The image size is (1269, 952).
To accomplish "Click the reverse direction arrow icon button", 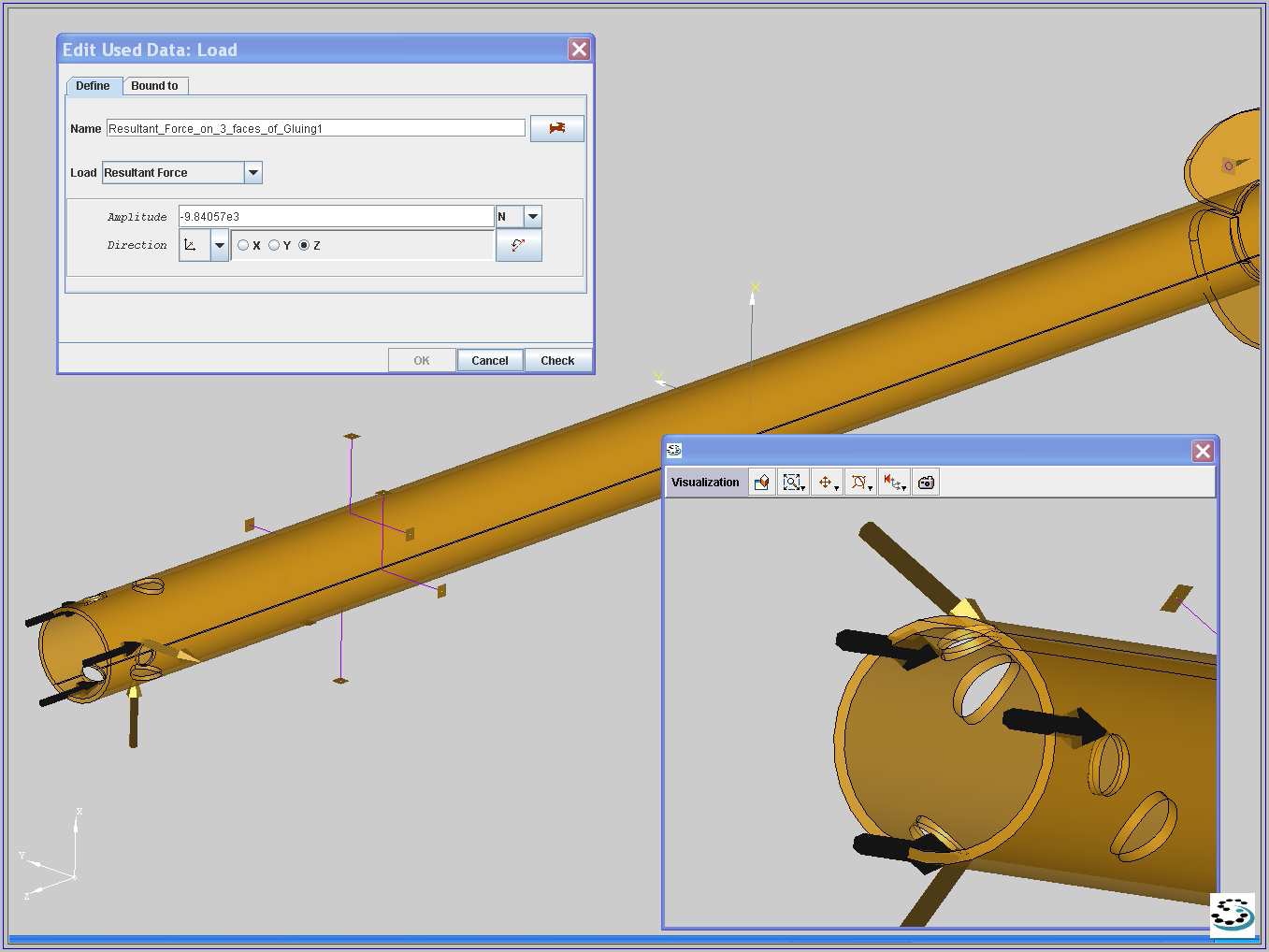I will [x=518, y=245].
